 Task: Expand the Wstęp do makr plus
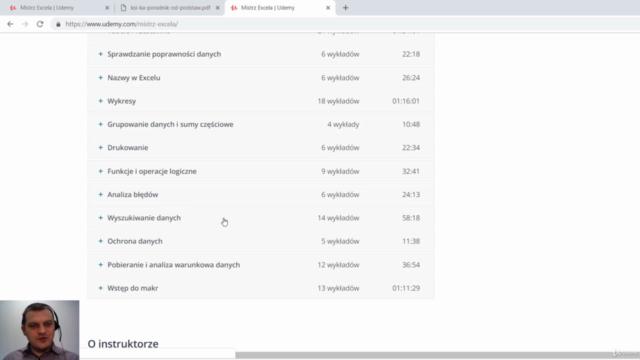tap(100, 288)
